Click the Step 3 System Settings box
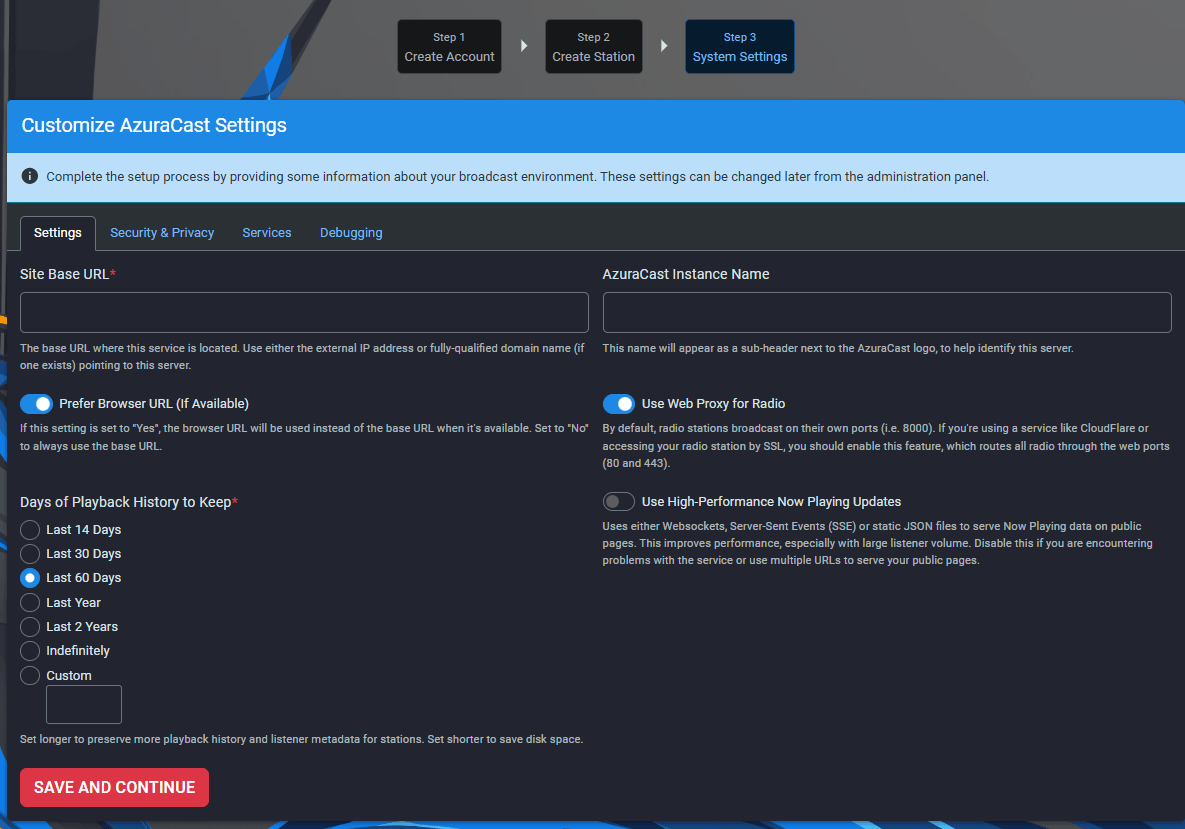 (x=739, y=47)
